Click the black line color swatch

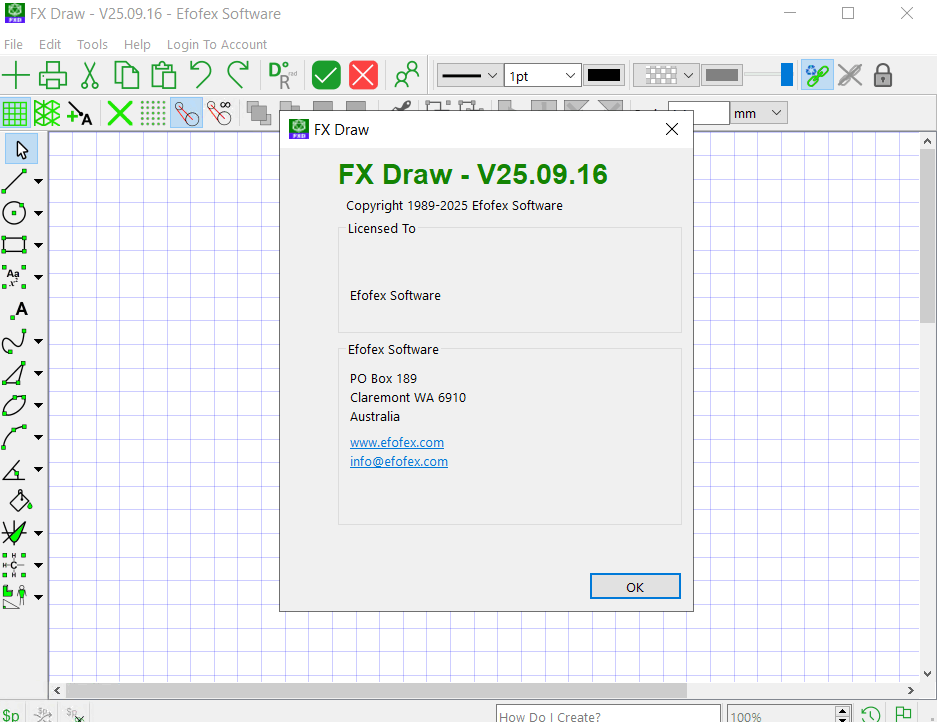point(604,75)
